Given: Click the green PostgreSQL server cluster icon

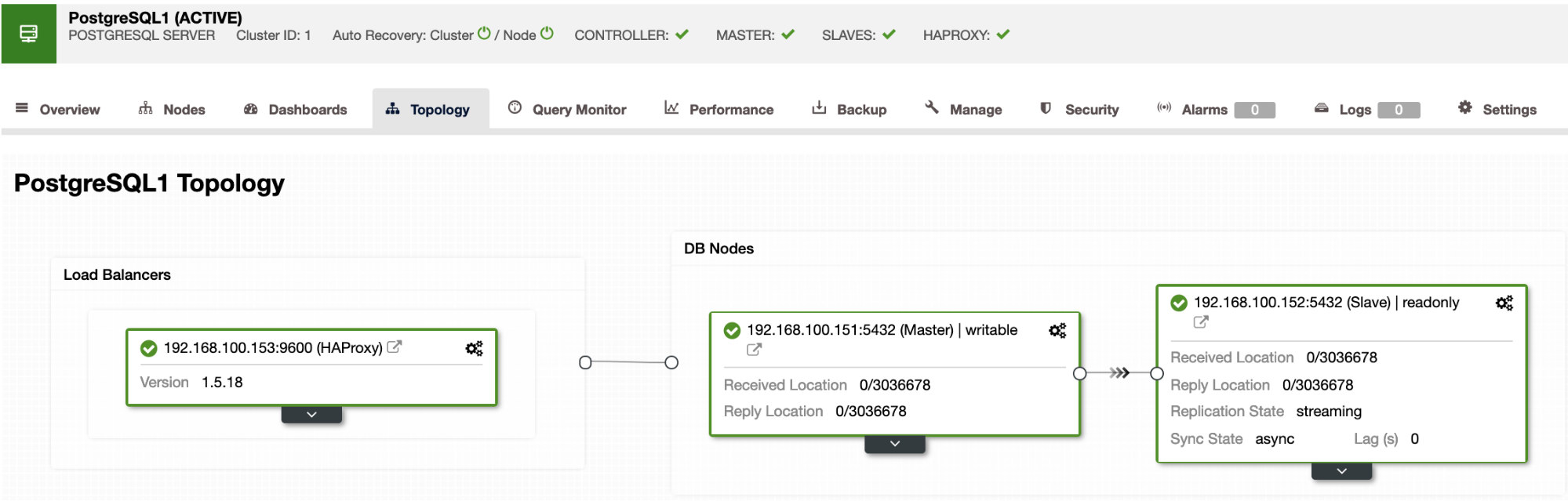Looking at the screenshot, I should pyautogui.click(x=29, y=34).
